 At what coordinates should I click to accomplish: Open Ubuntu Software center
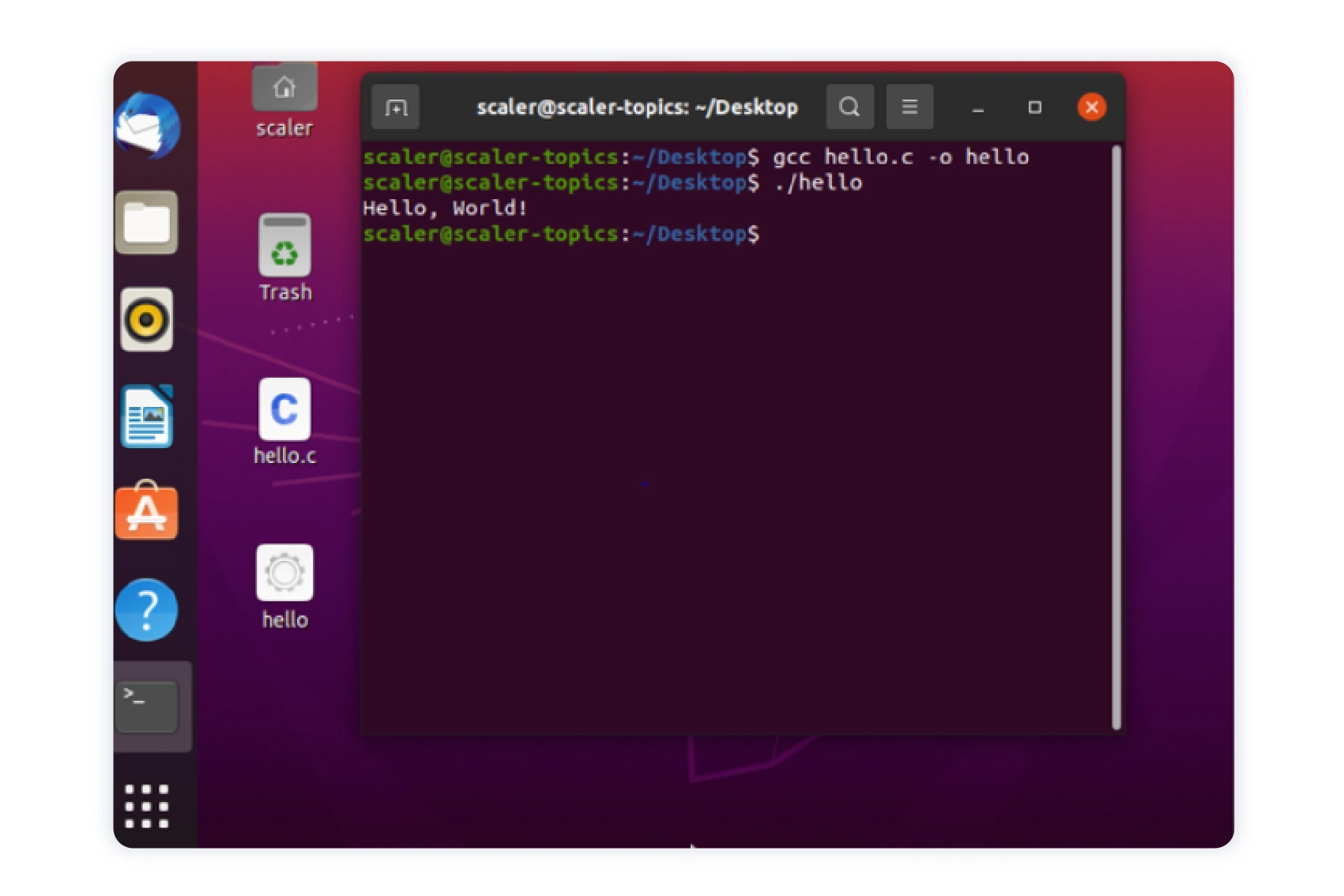pyautogui.click(x=147, y=514)
